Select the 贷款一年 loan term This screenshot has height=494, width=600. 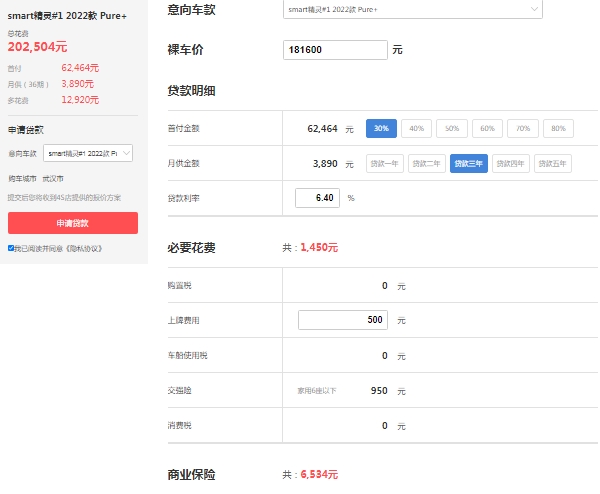385,164
